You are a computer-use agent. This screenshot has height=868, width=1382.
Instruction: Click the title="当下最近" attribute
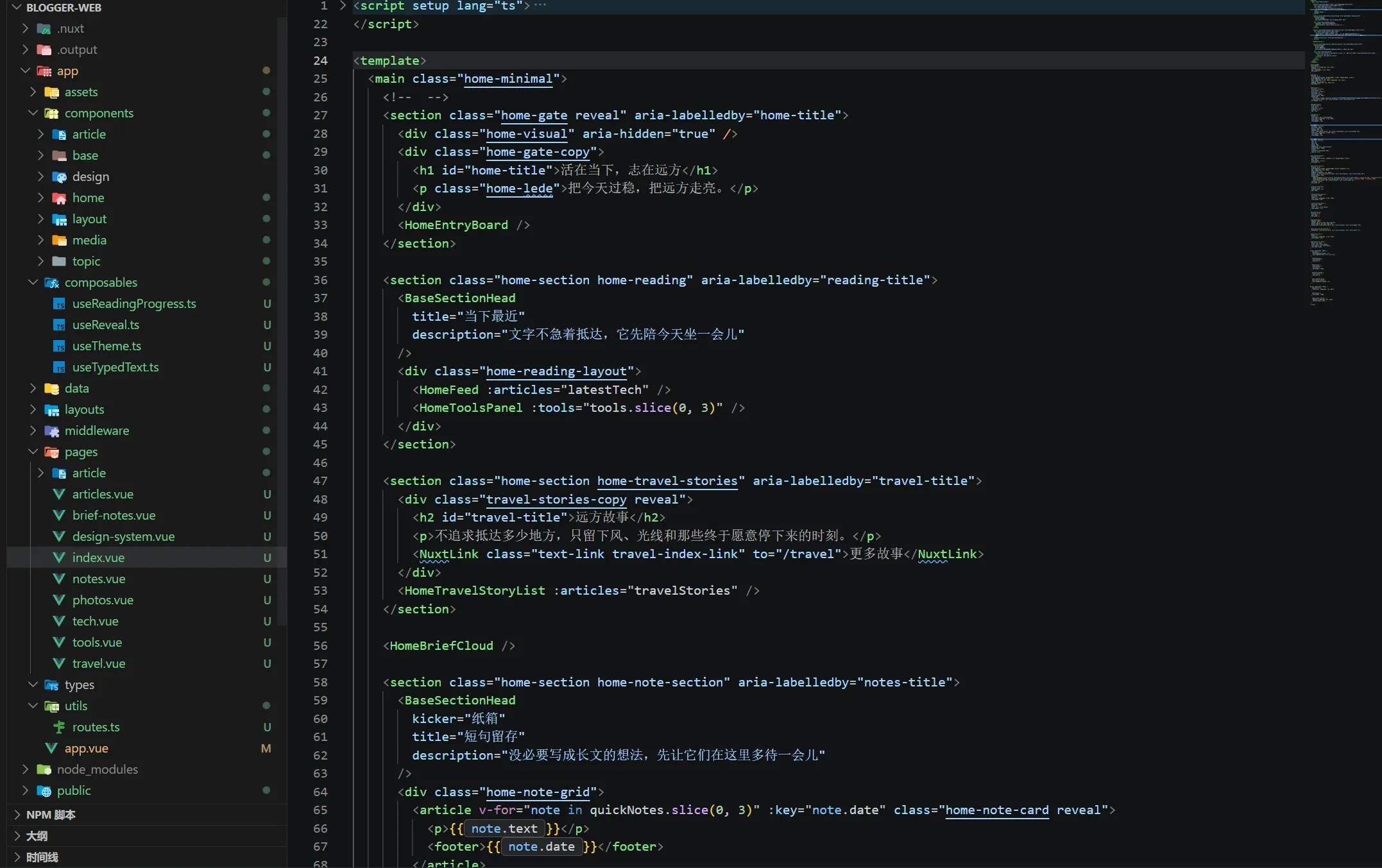click(468, 317)
